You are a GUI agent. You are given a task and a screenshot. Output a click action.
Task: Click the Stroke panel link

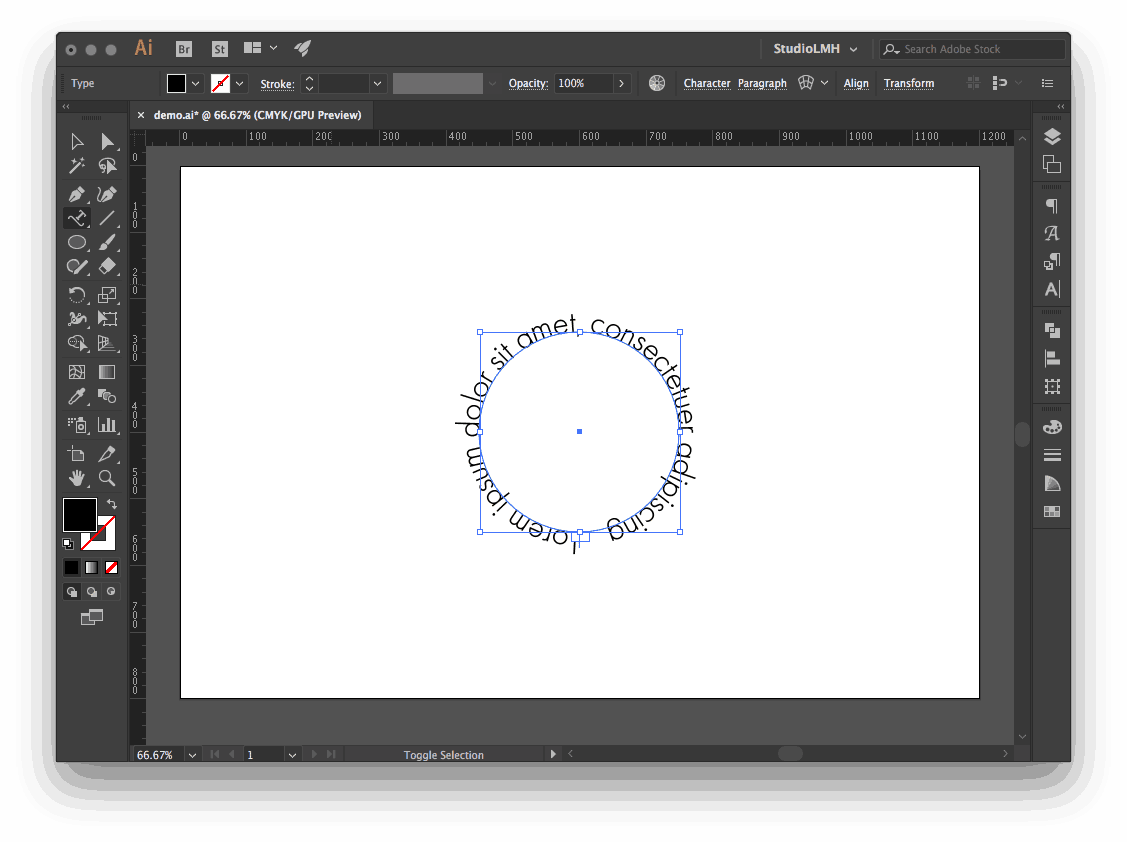(277, 84)
